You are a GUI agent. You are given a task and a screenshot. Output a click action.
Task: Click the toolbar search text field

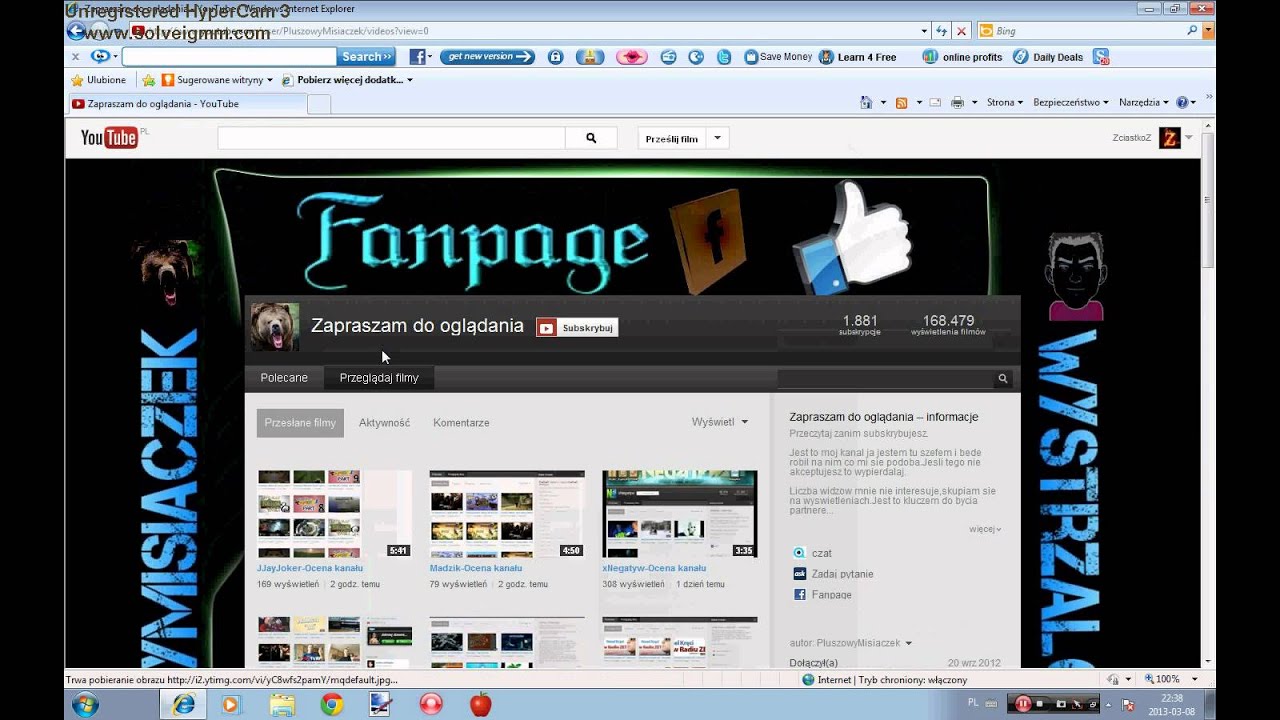[x=229, y=57]
